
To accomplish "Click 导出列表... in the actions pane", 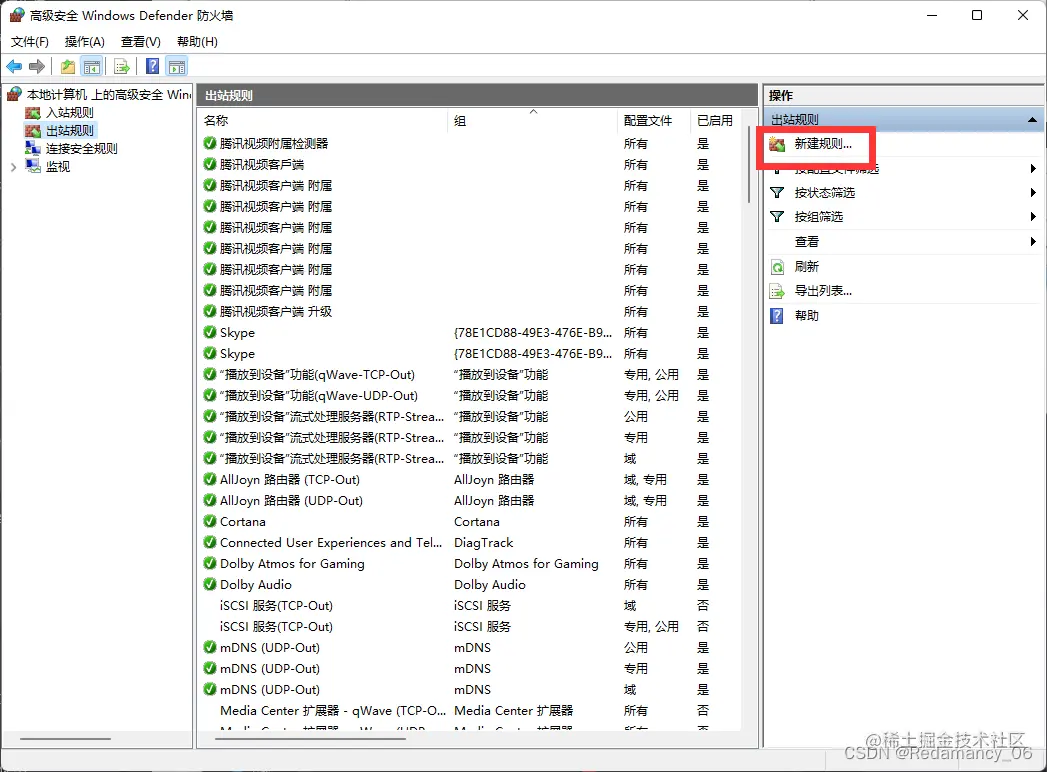I will click(x=823, y=291).
